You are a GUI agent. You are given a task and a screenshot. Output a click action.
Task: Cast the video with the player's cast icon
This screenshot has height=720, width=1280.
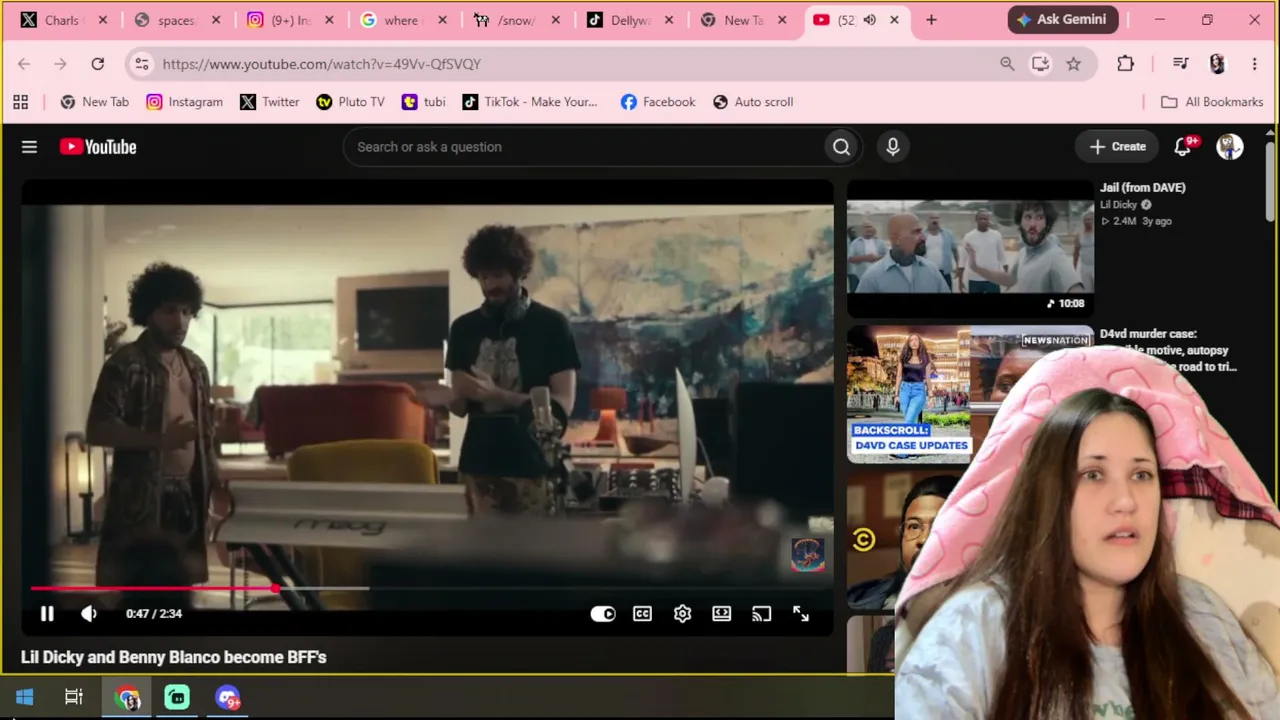(762, 614)
